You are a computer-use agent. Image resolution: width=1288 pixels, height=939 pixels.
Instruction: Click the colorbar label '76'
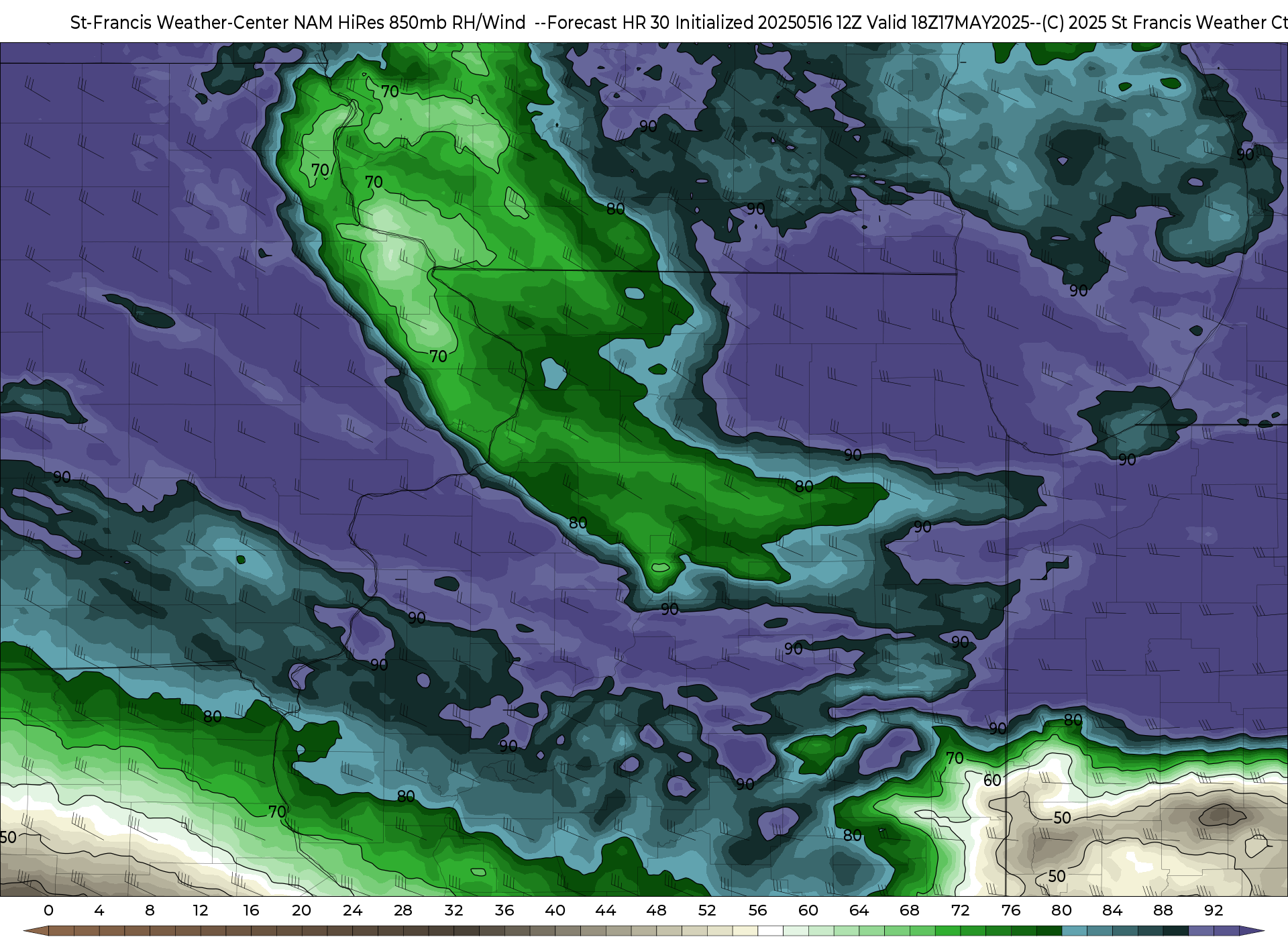(x=1011, y=910)
